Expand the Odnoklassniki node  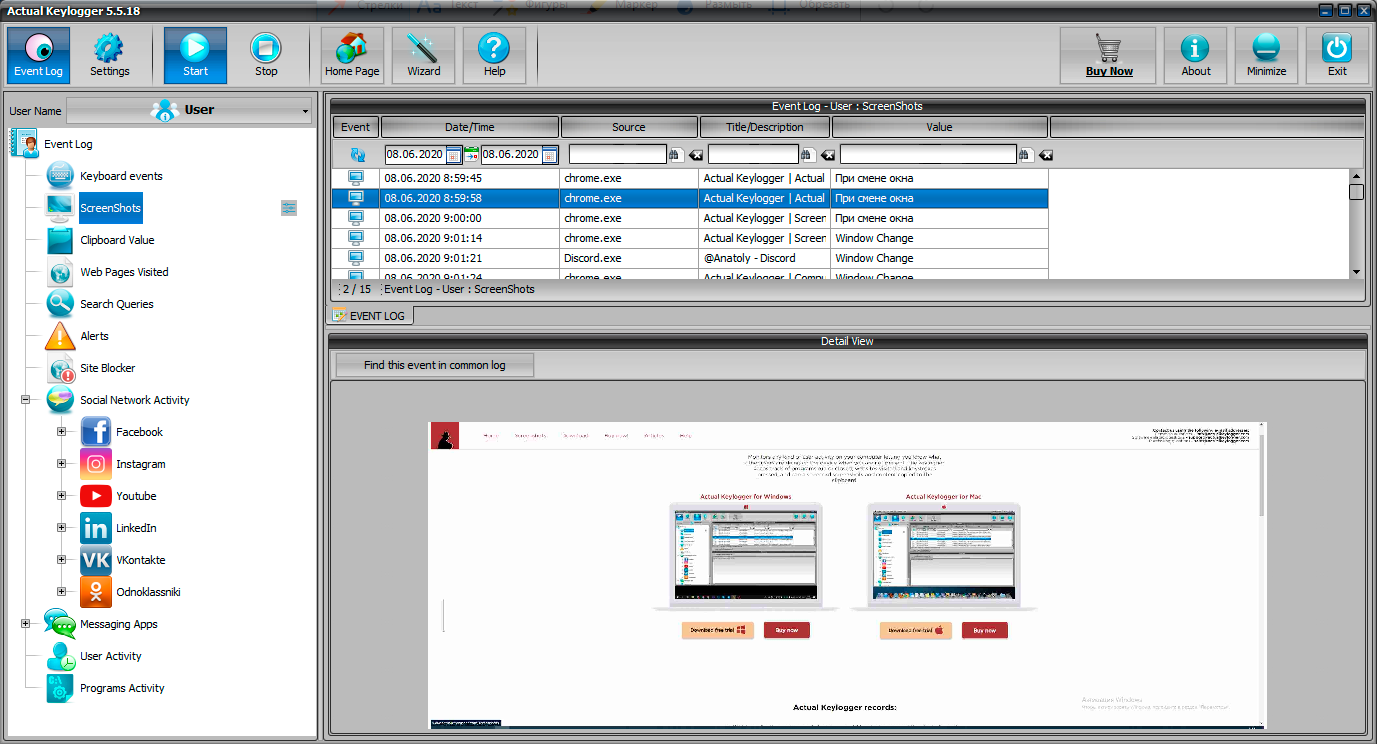click(61, 592)
